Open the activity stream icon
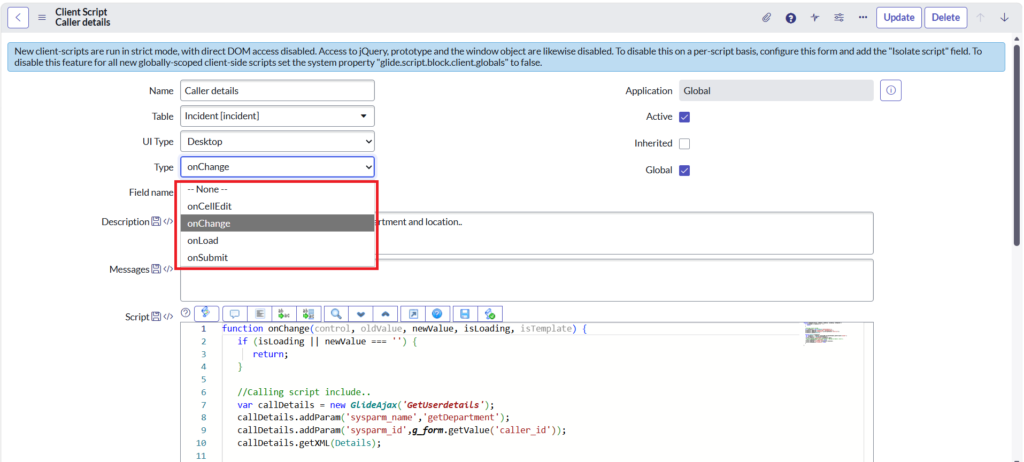Image resolution: width=1024 pixels, height=462 pixels. coord(815,17)
